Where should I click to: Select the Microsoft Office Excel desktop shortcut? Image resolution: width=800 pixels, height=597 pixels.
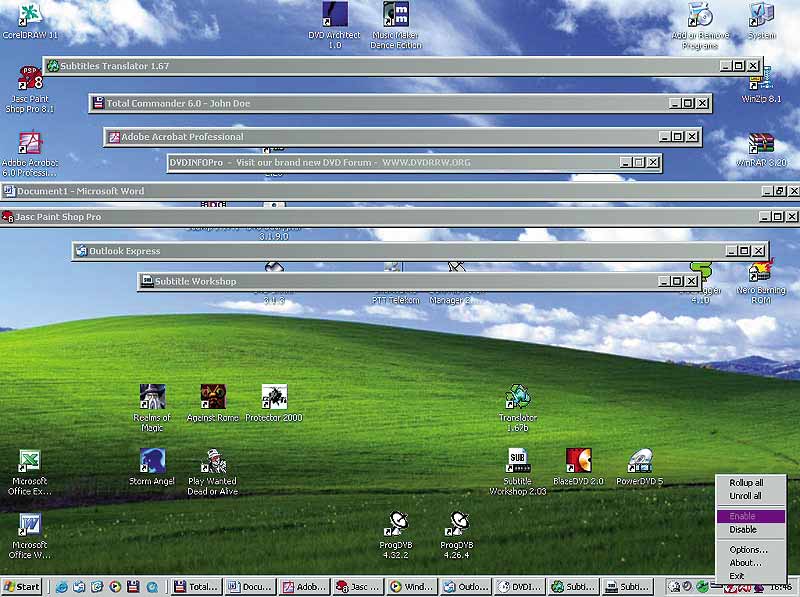pyautogui.click(x=30, y=472)
